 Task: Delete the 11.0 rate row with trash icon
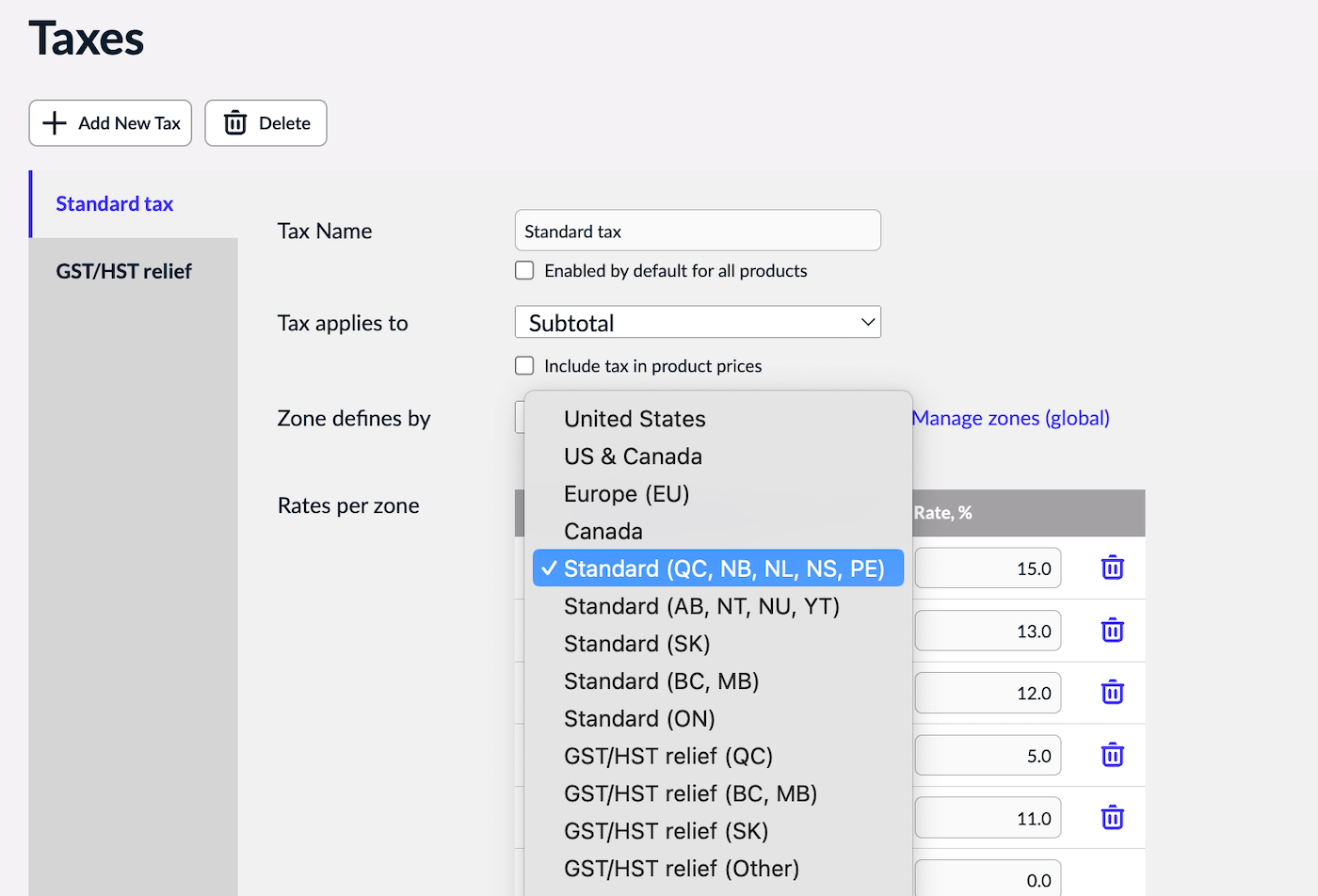click(1112, 818)
